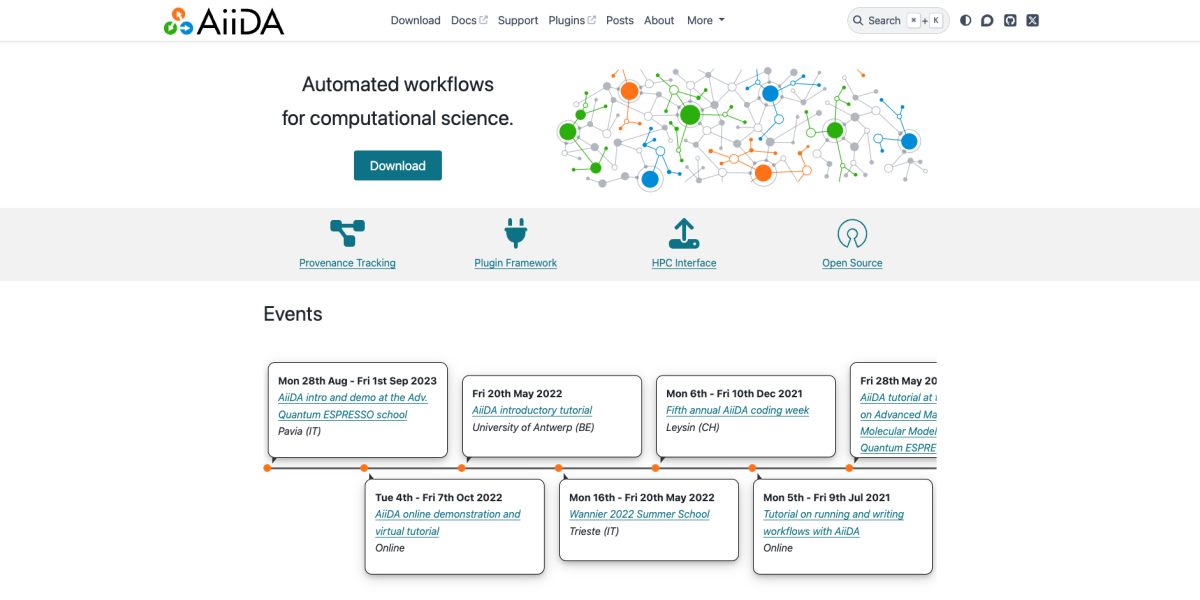Screen dimensions: 1200x600
Task: Select the Support navigation item
Action: pyautogui.click(x=517, y=20)
